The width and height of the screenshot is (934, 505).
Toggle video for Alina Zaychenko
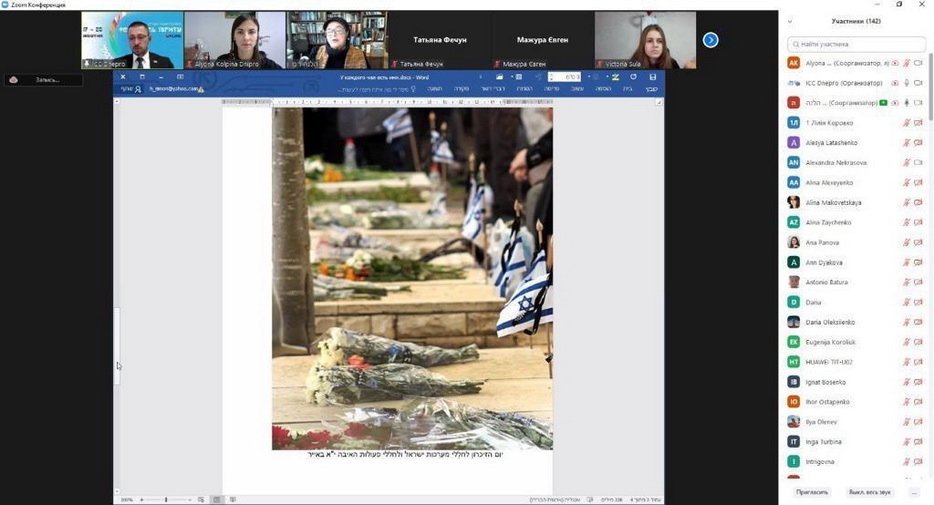[918, 222]
